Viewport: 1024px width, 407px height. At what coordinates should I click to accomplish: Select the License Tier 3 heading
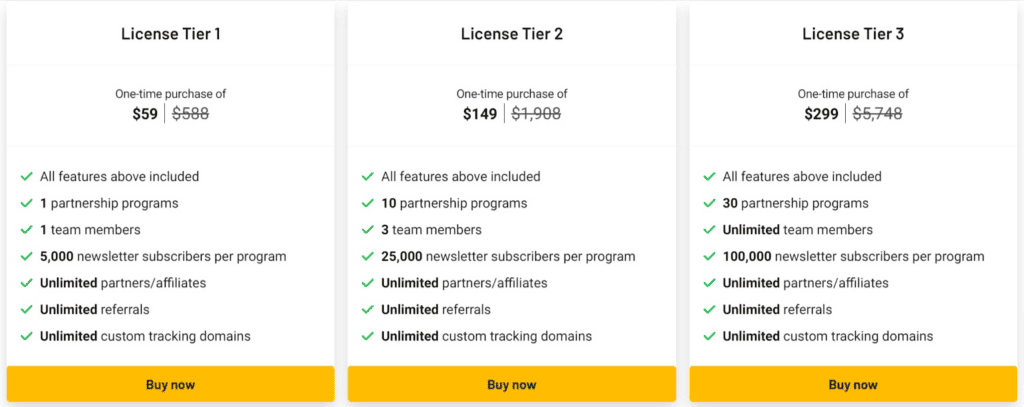[852, 34]
